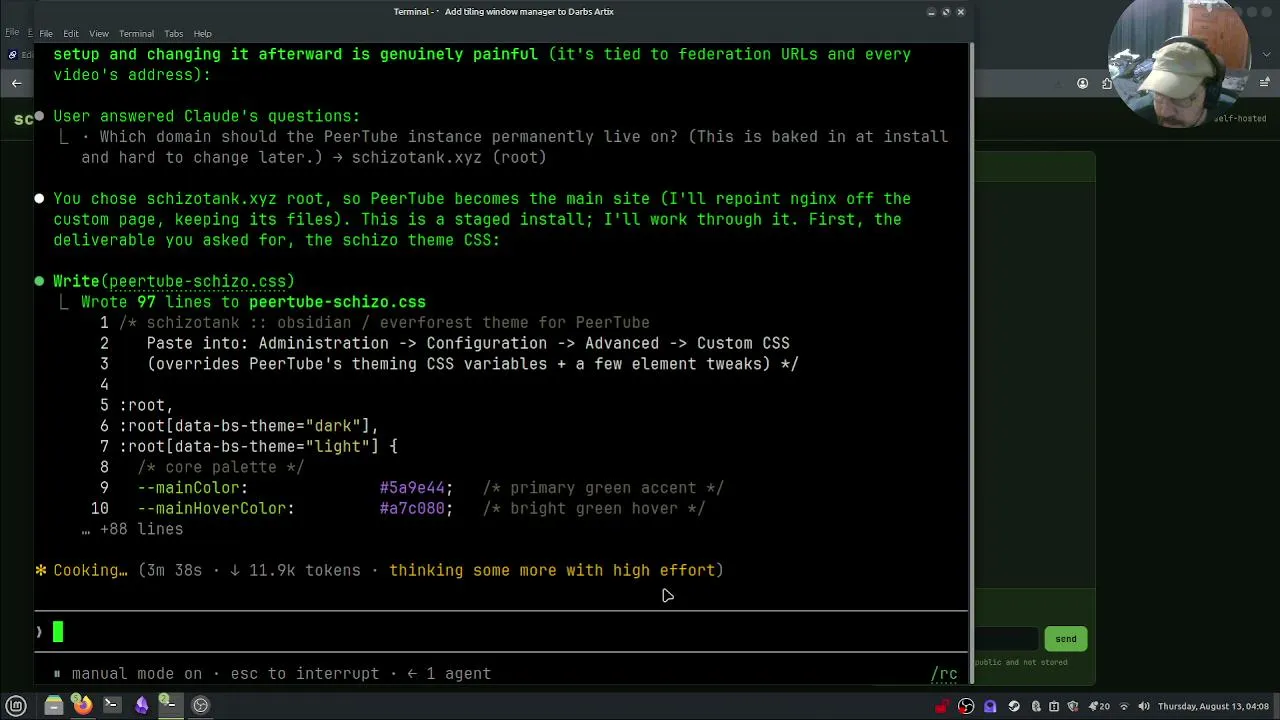Viewport: 1280px width, 720px height.
Task: Click the "Wrote 97 lines to peertube-schizo.css" line
Action: (x=253, y=302)
